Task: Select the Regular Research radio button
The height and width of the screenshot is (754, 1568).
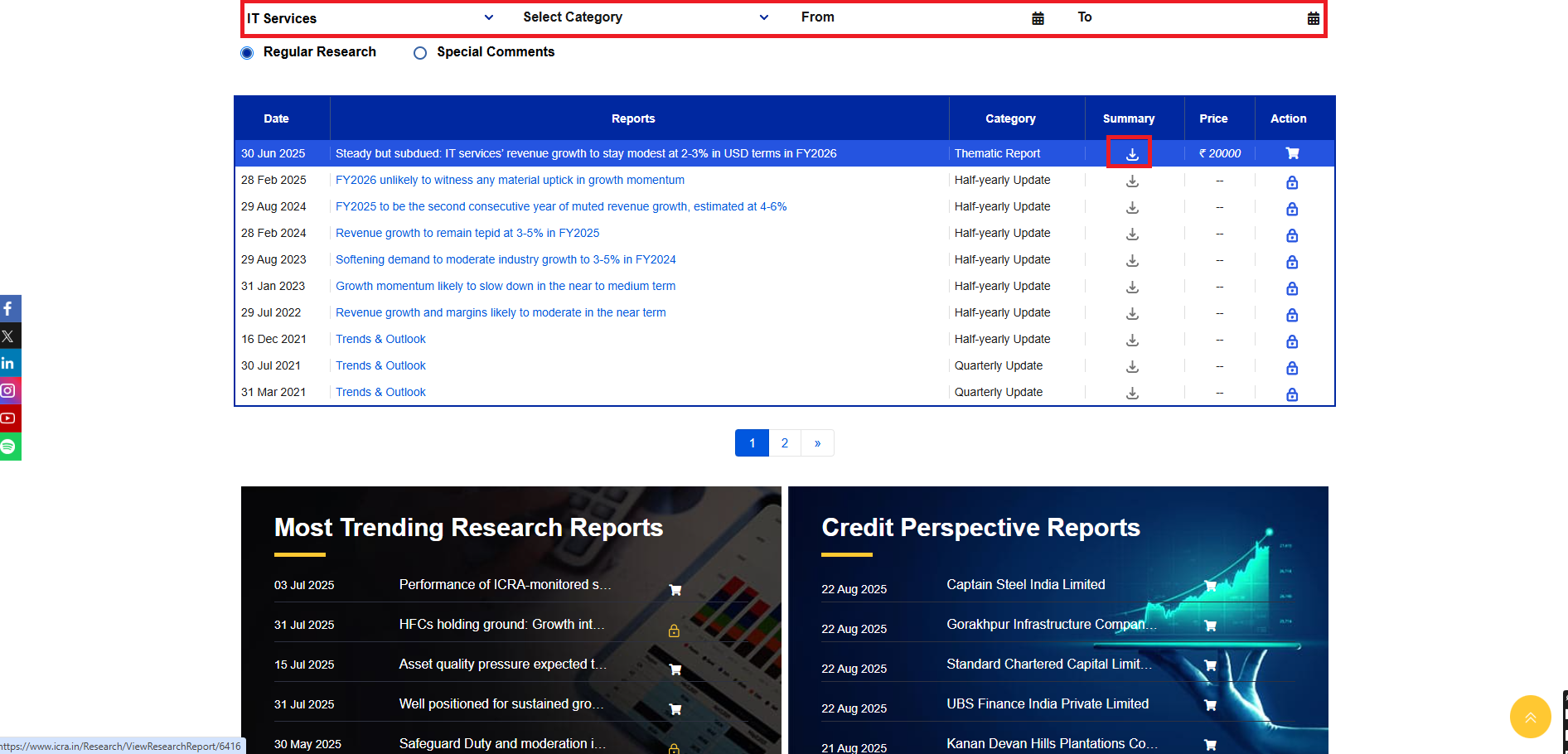Action: coord(247,53)
